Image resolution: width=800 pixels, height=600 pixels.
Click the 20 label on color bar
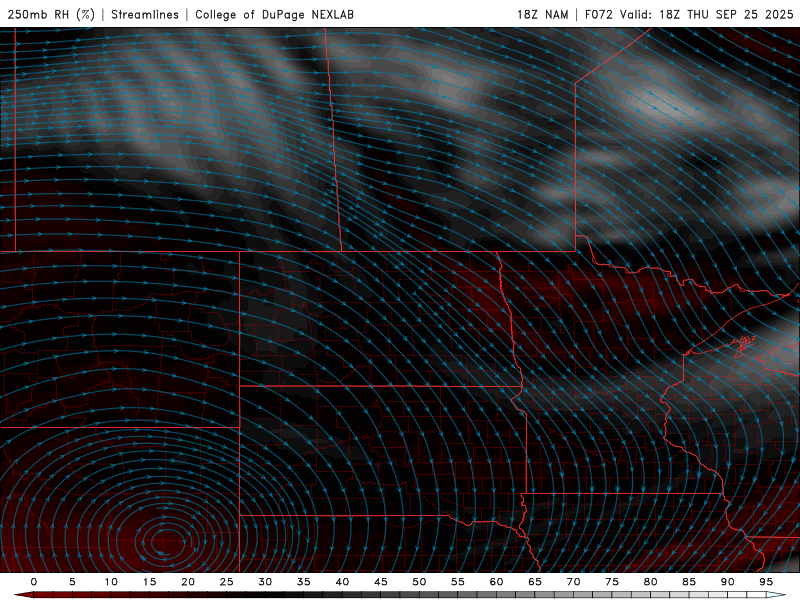(188, 582)
